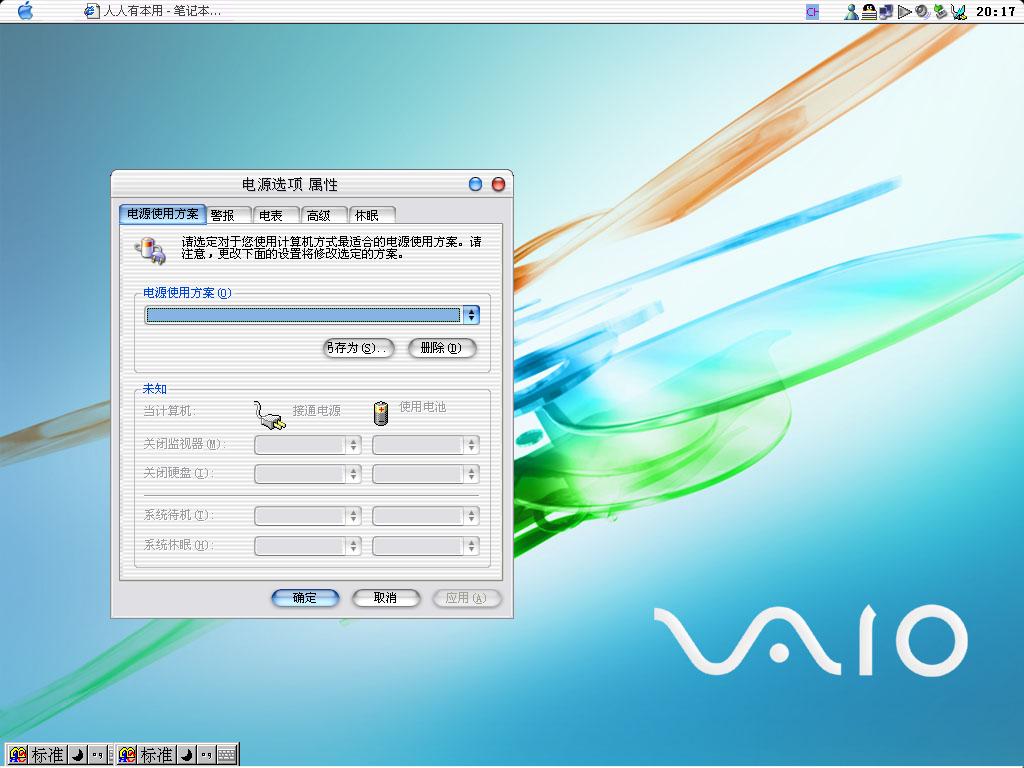Click the blue round button in dialog title bar
Viewport: 1024px width, 768px height.
click(x=475, y=184)
